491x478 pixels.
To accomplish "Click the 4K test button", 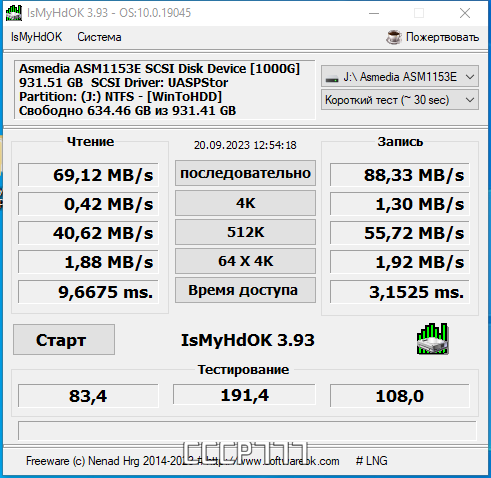I will [245, 203].
